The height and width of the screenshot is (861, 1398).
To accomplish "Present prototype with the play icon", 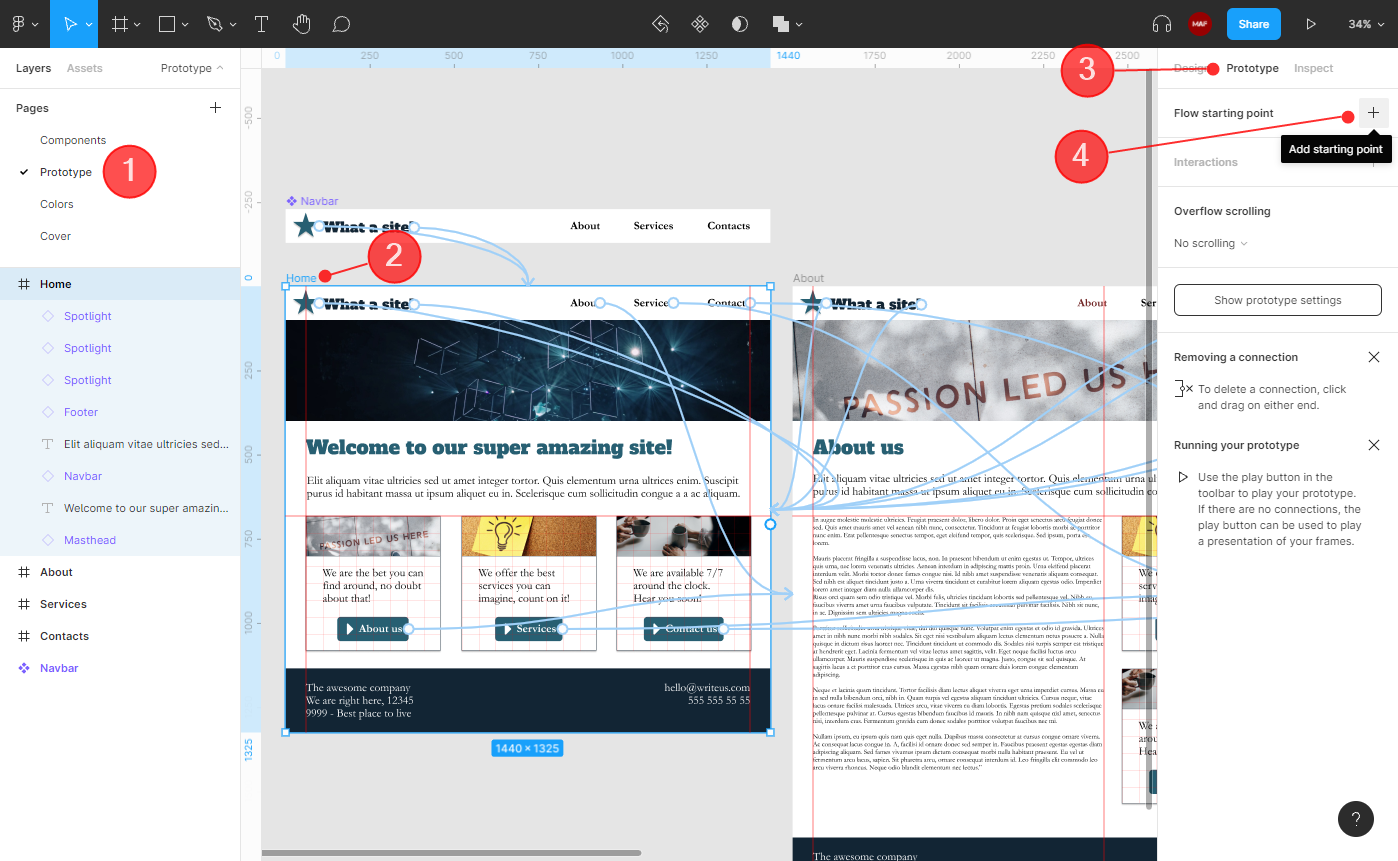I will pyautogui.click(x=1311, y=24).
